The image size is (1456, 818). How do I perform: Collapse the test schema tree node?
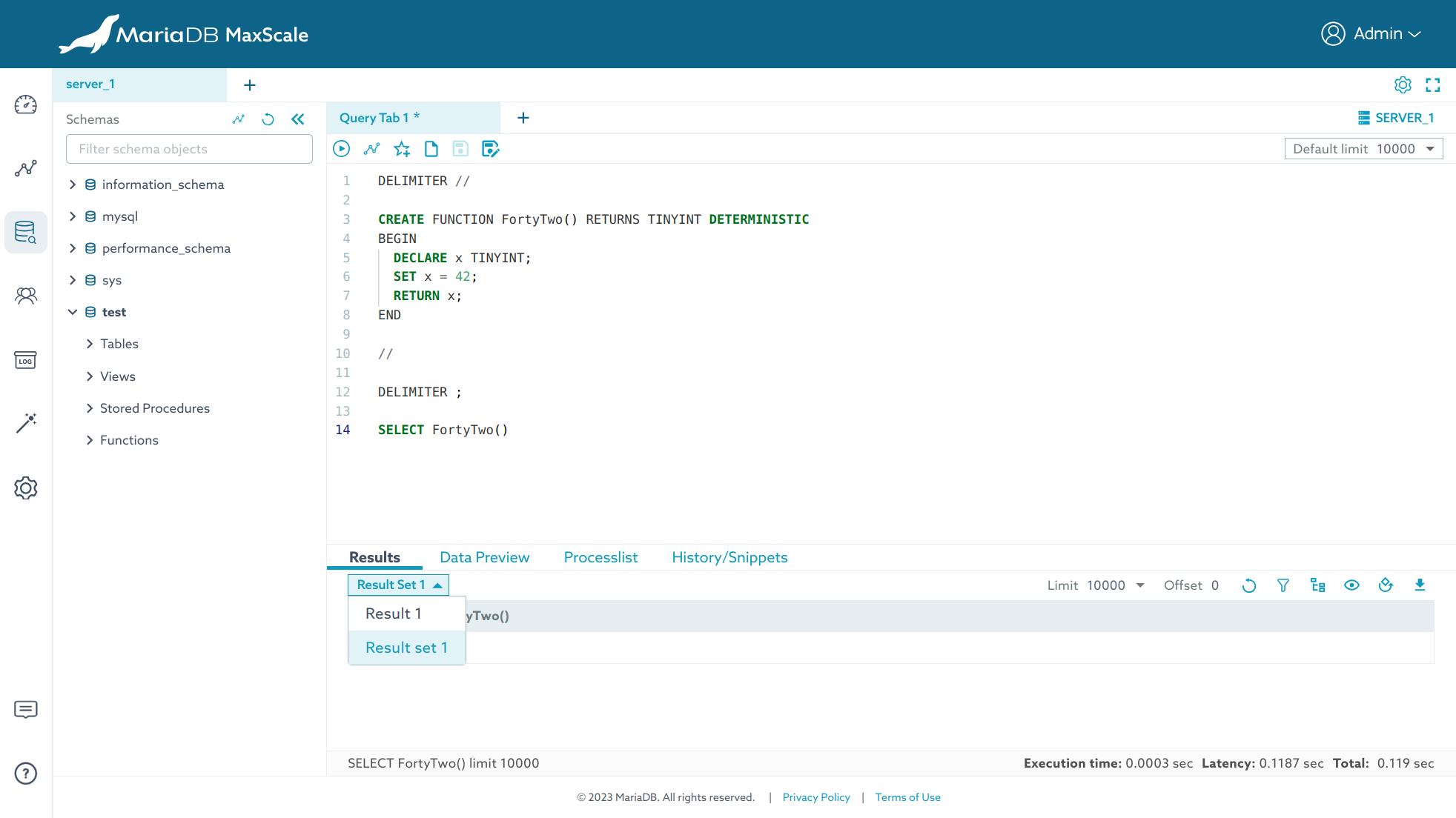(73, 312)
